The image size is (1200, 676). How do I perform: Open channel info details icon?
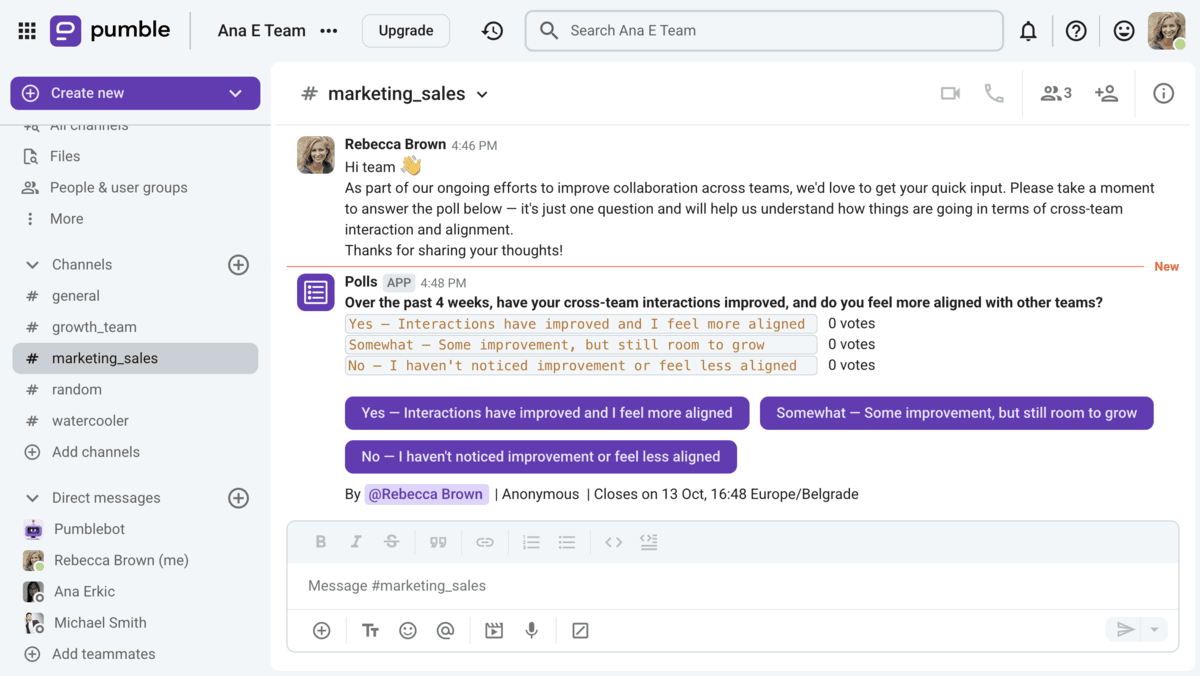click(1163, 93)
